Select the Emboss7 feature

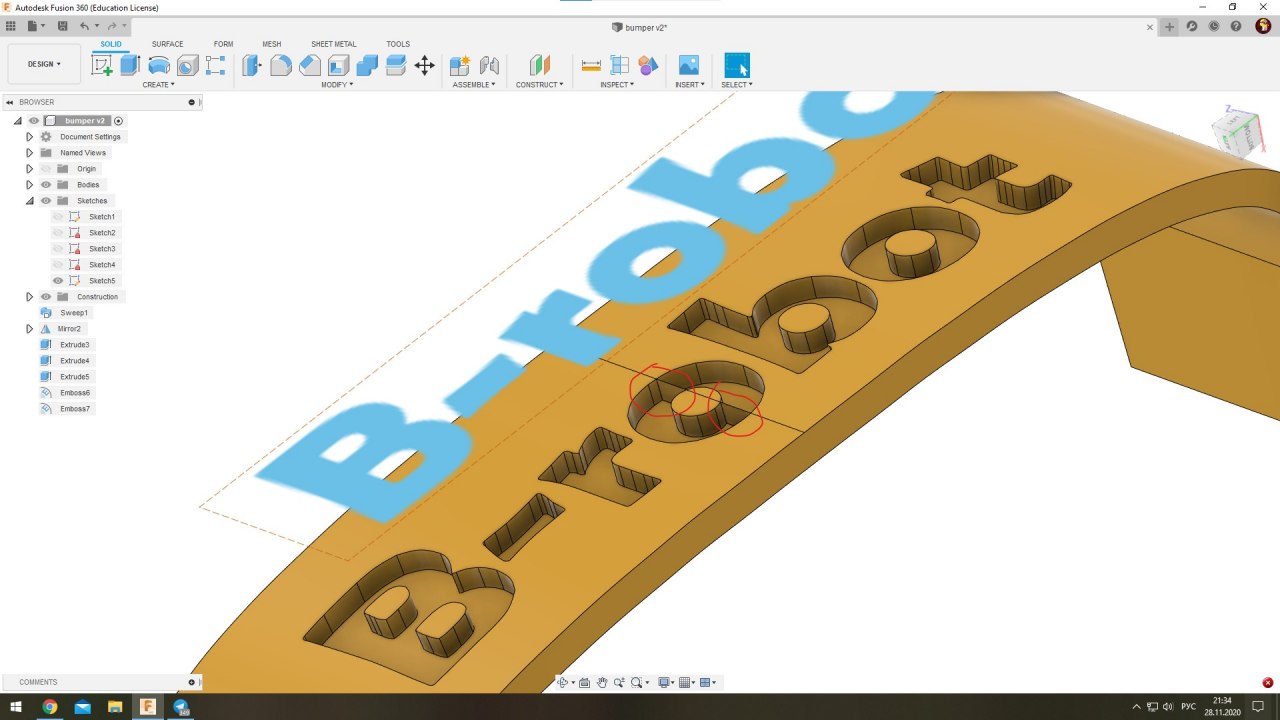74,409
